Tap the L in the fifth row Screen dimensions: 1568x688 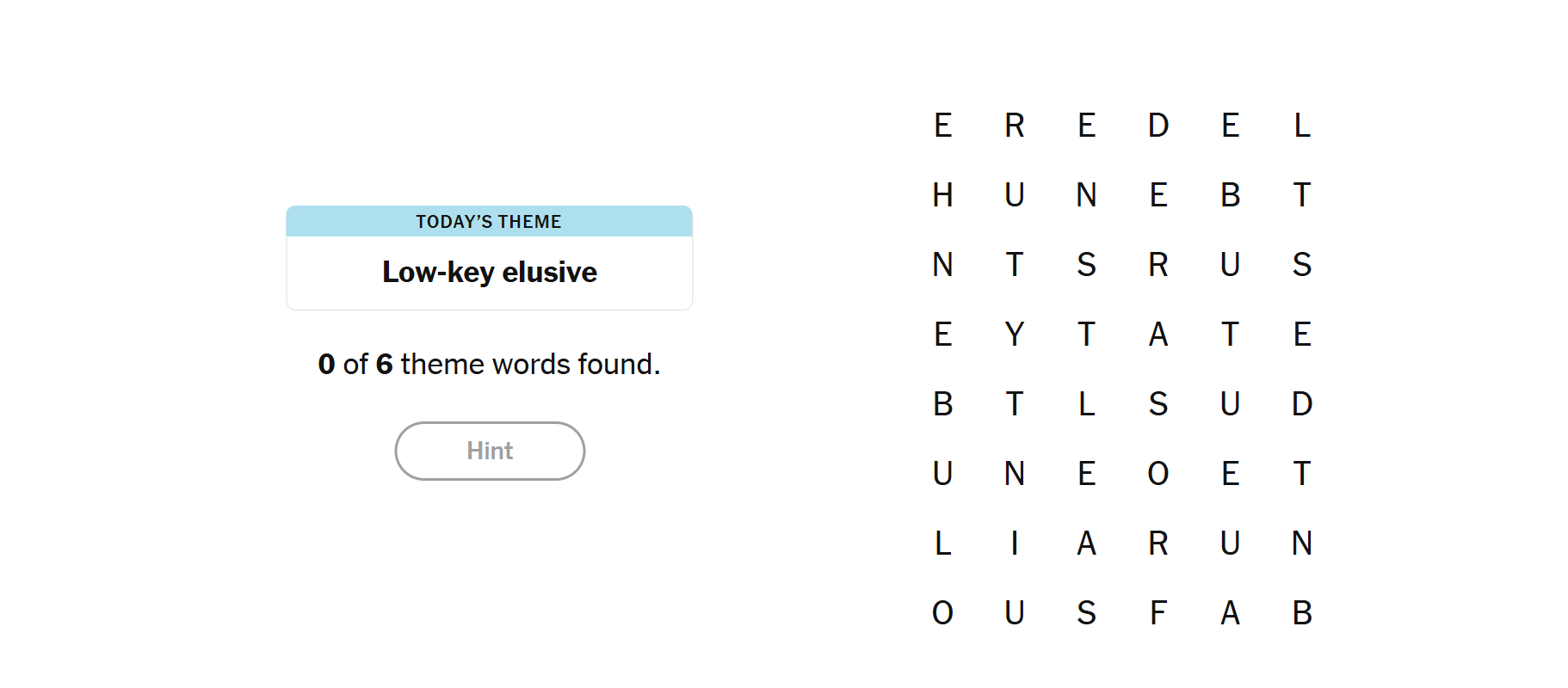pyautogui.click(x=1086, y=403)
